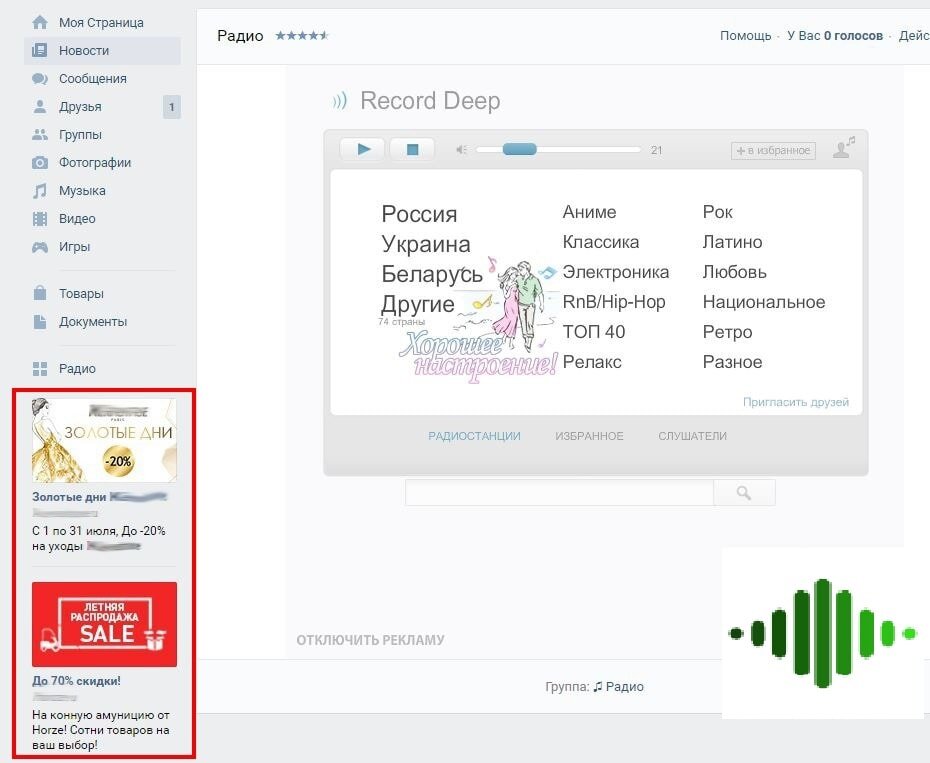The width and height of the screenshot is (930, 763).
Task: Click the people icon beside Группы
Action: point(40,135)
